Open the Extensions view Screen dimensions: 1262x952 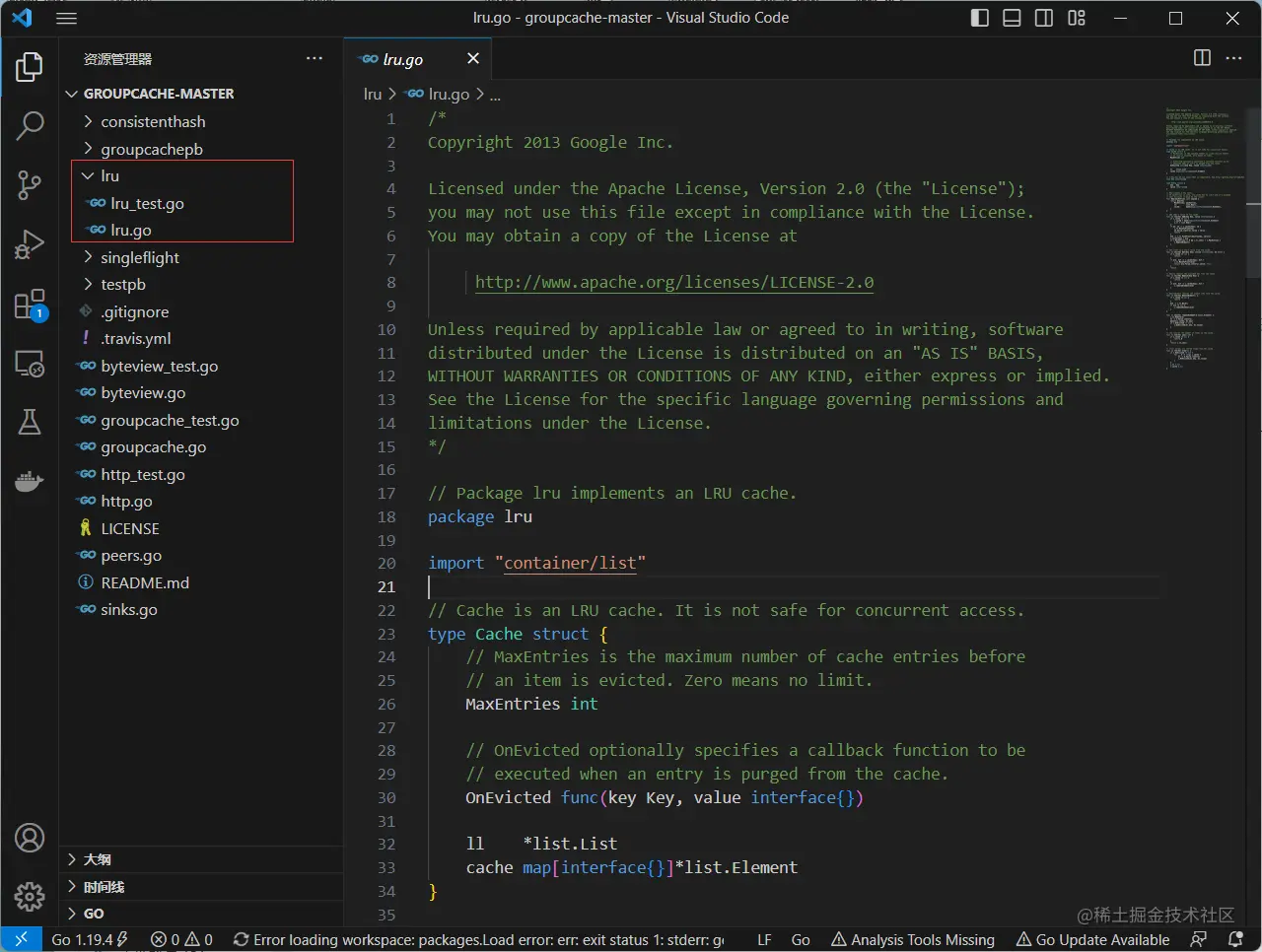(x=30, y=305)
